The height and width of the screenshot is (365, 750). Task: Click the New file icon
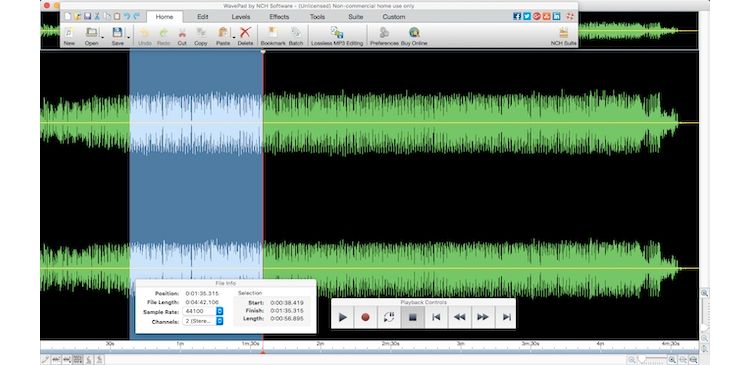(69, 36)
